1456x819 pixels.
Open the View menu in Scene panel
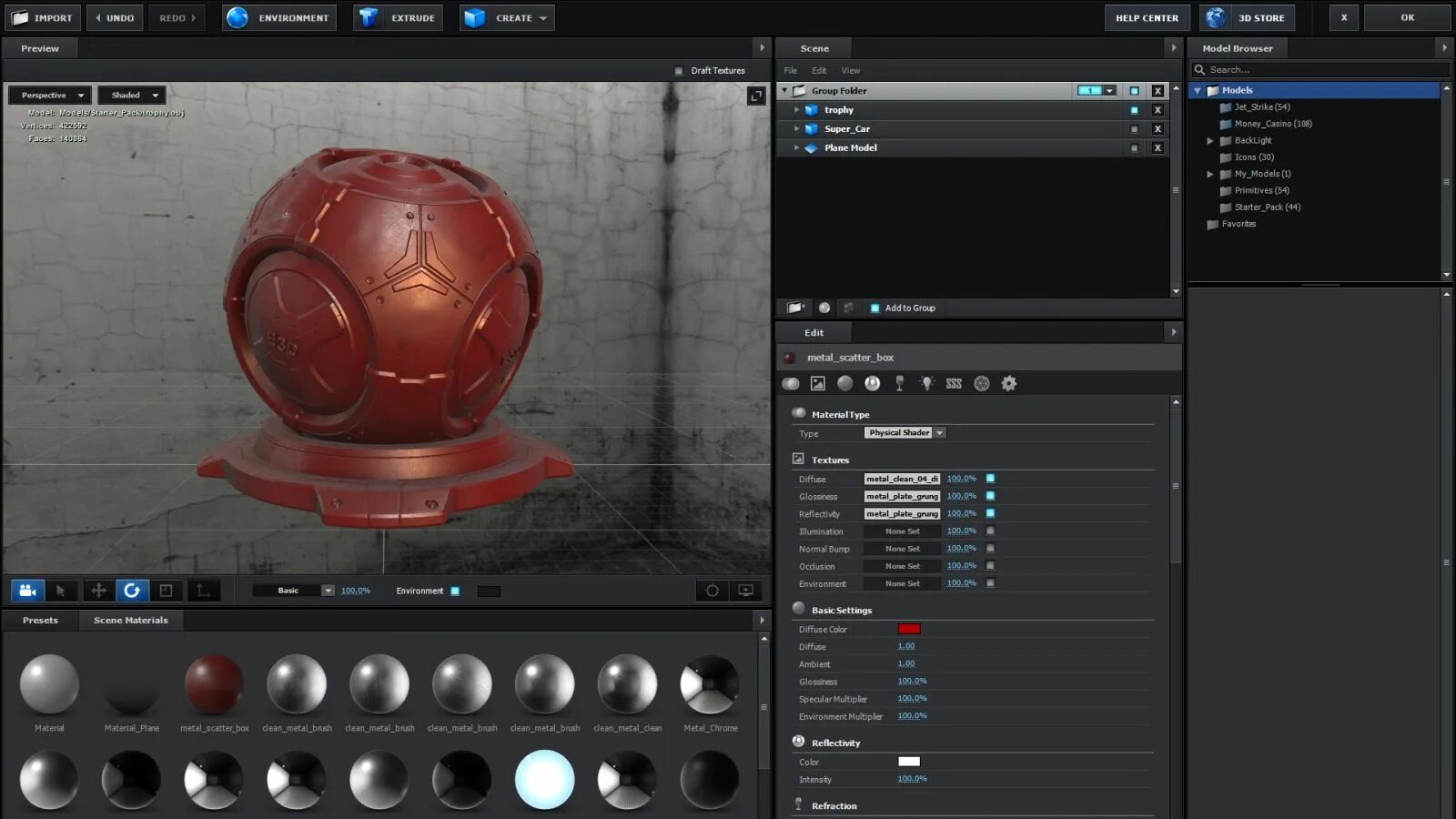point(850,71)
